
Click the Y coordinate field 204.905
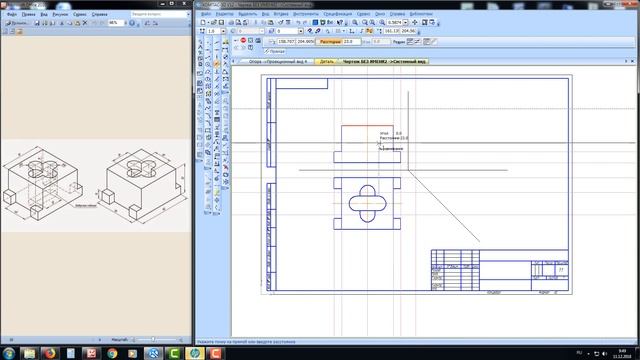click(306, 41)
